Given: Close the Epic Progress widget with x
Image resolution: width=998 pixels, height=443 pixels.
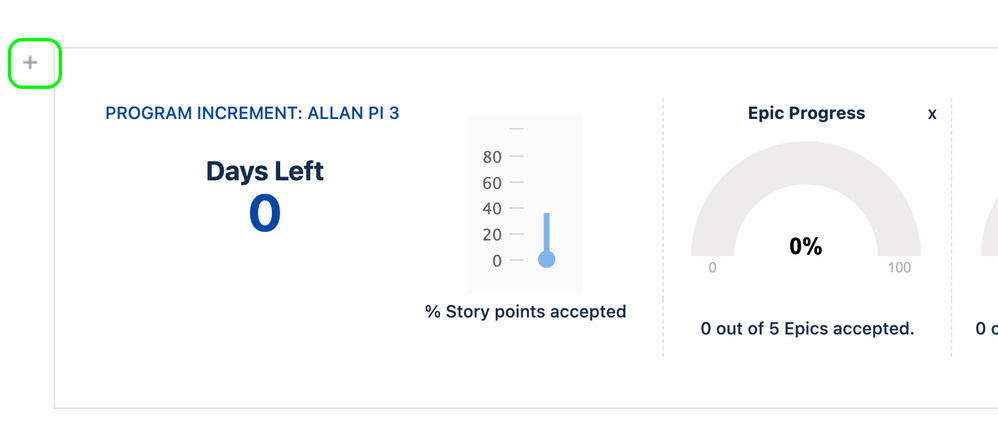Looking at the screenshot, I should 932,114.
